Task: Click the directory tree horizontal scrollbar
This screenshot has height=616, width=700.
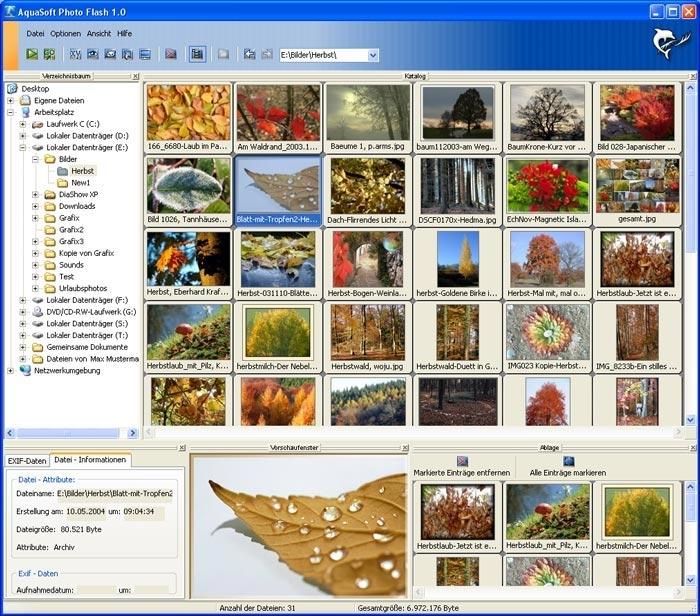Action: (x=70, y=434)
